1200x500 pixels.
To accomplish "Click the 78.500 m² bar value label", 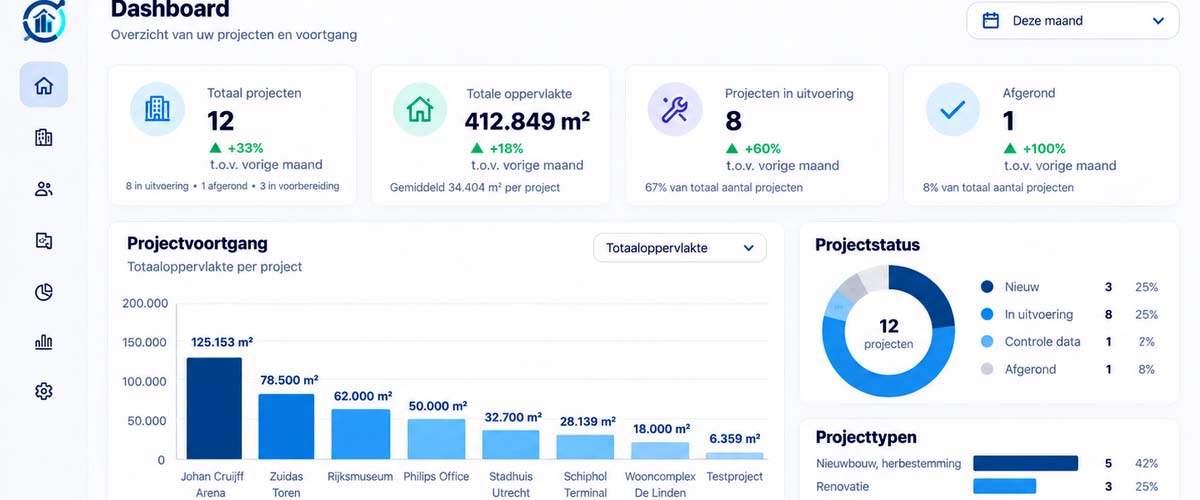I will coord(289,380).
